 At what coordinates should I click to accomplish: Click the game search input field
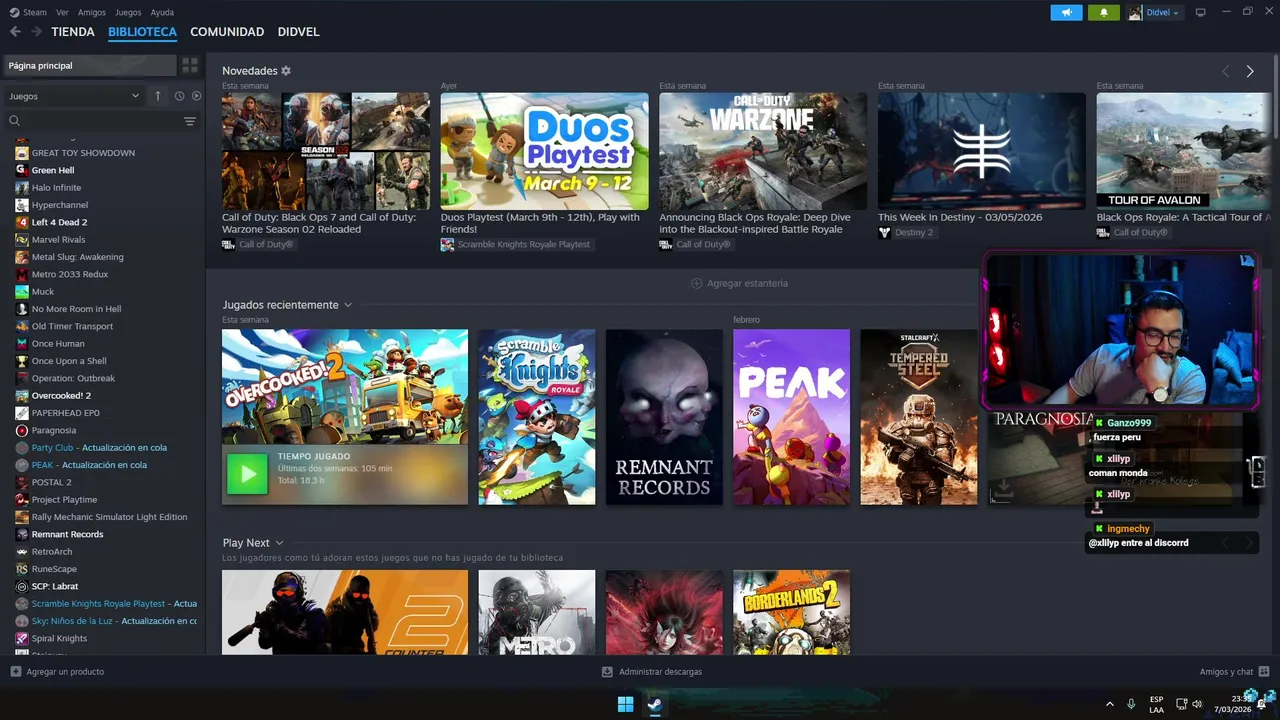[100, 121]
